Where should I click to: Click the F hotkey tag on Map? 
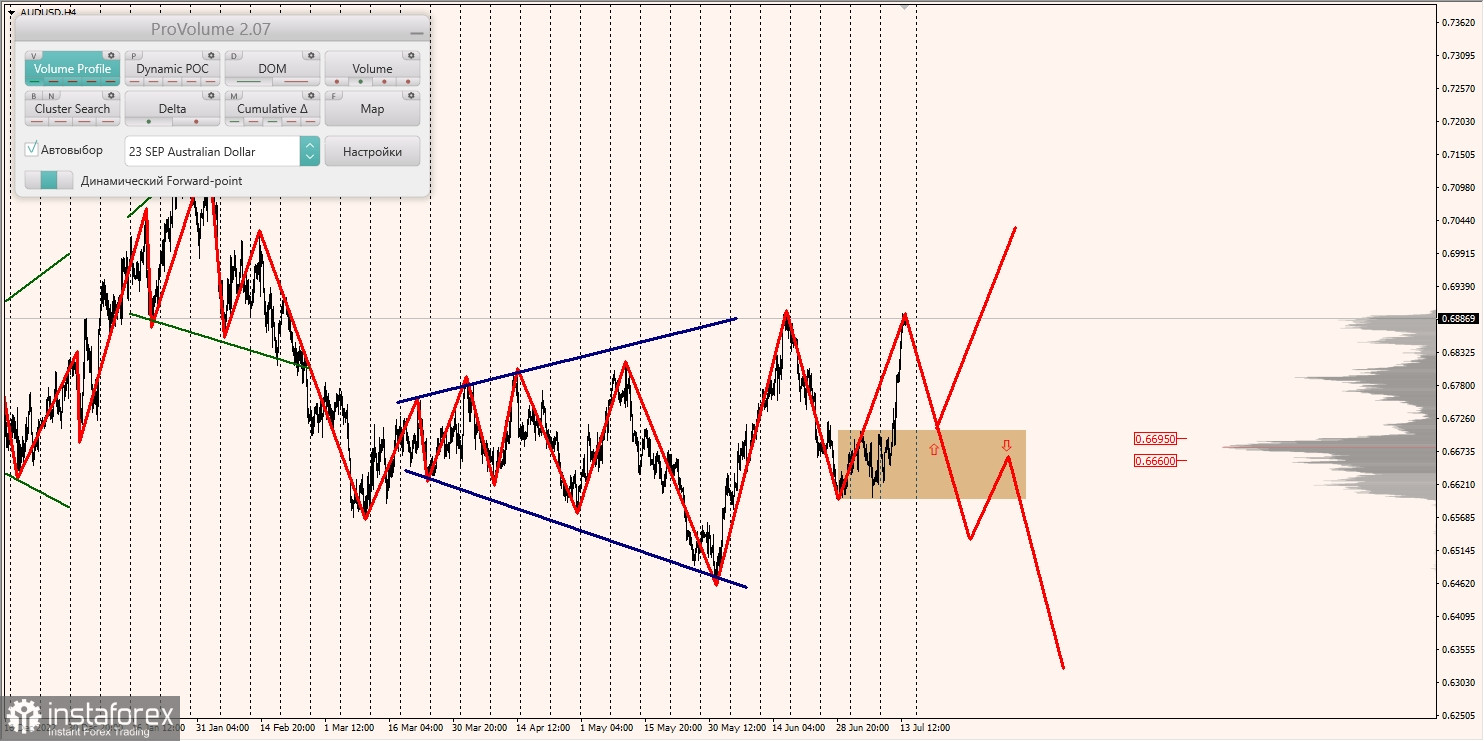click(x=335, y=96)
